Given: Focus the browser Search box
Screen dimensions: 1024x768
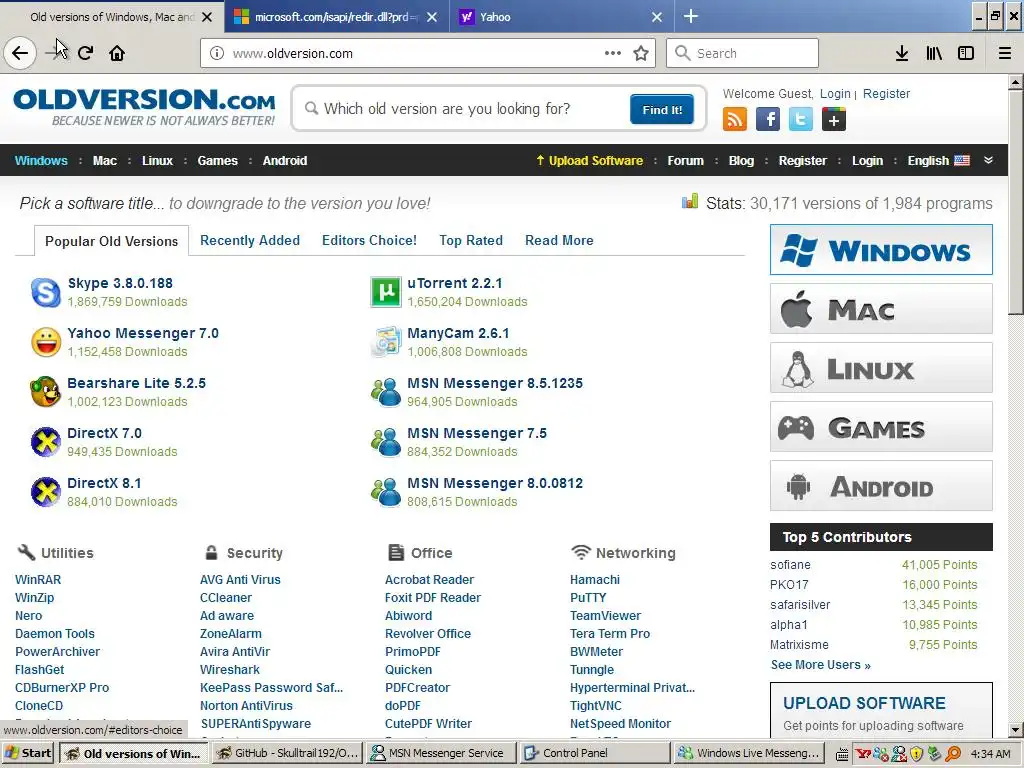Looking at the screenshot, I should pos(742,53).
